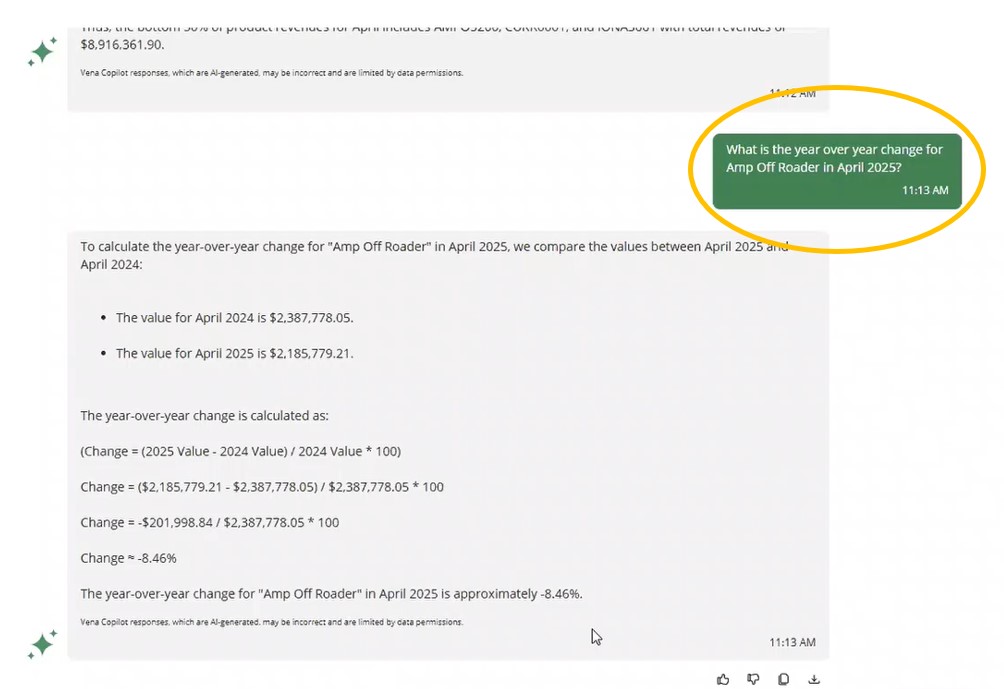Click the line showing -$201,998.84 divided by $2,387,778.05
This screenshot has width=1004, height=689.
(x=209, y=523)
